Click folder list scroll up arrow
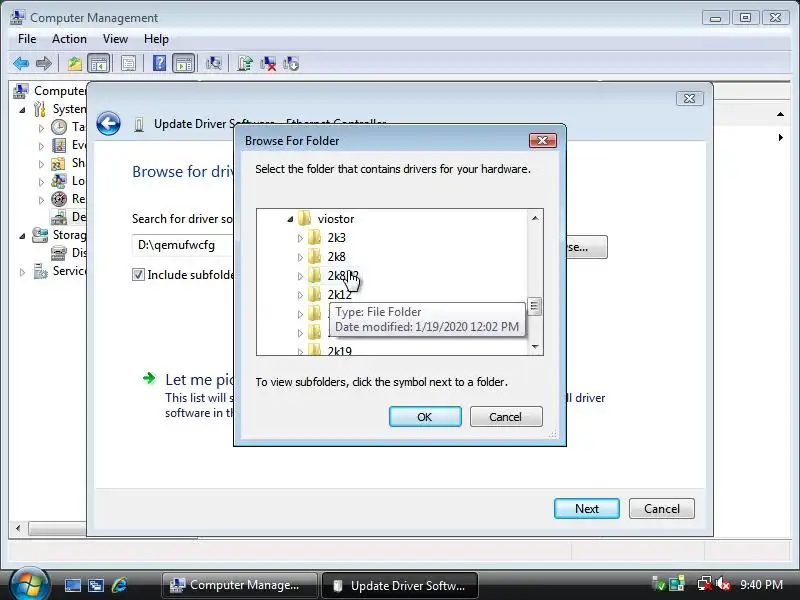 click(535, 218)
